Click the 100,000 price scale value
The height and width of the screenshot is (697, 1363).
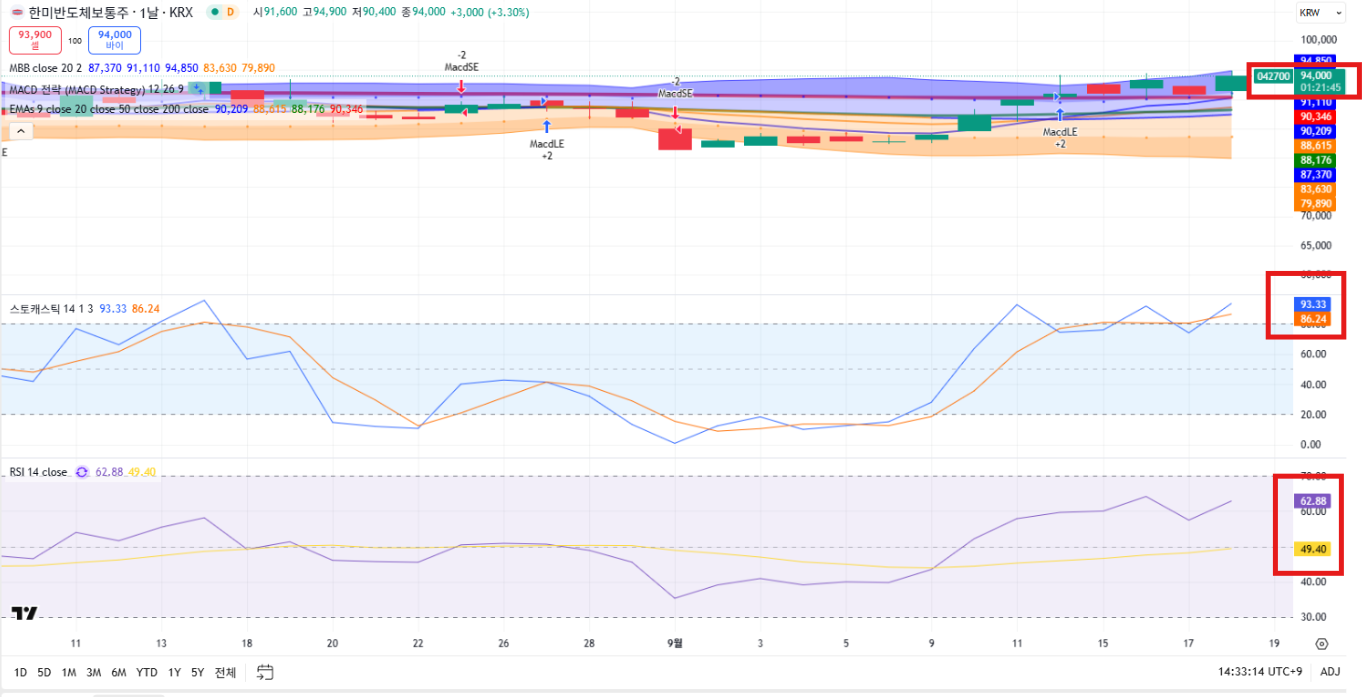[x=1319, y=39]
